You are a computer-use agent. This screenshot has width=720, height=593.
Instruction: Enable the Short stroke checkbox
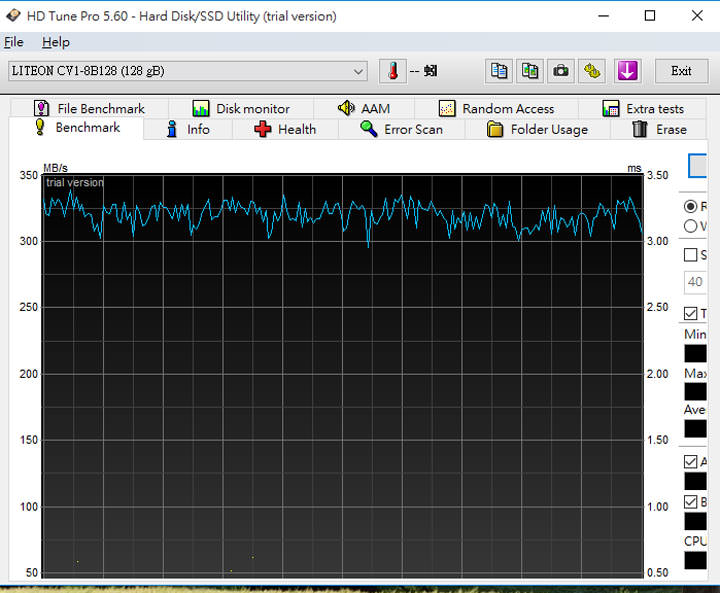coord(691,255)
